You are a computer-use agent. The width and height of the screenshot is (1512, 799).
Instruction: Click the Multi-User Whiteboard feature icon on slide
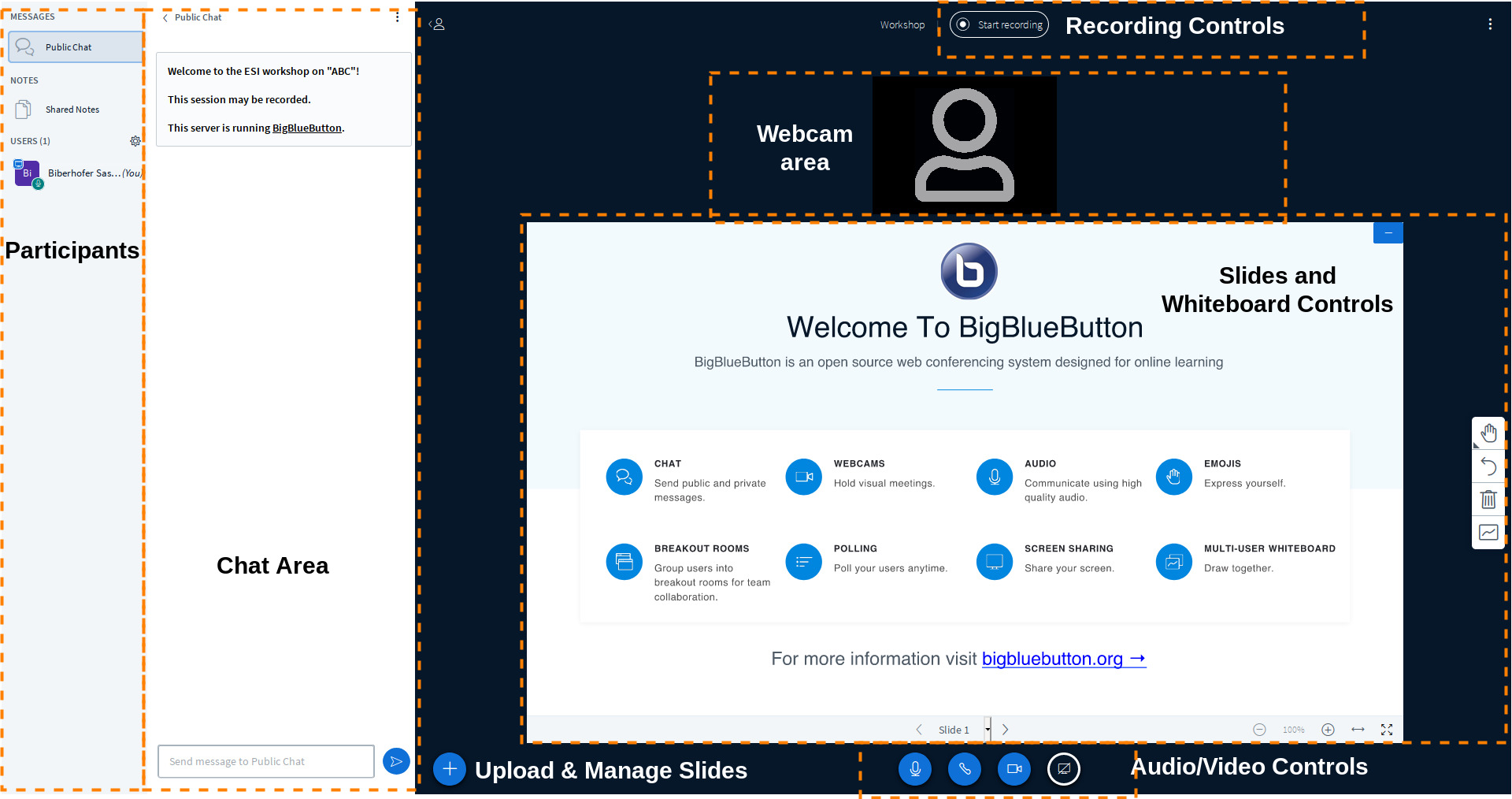pos(1174,562)
